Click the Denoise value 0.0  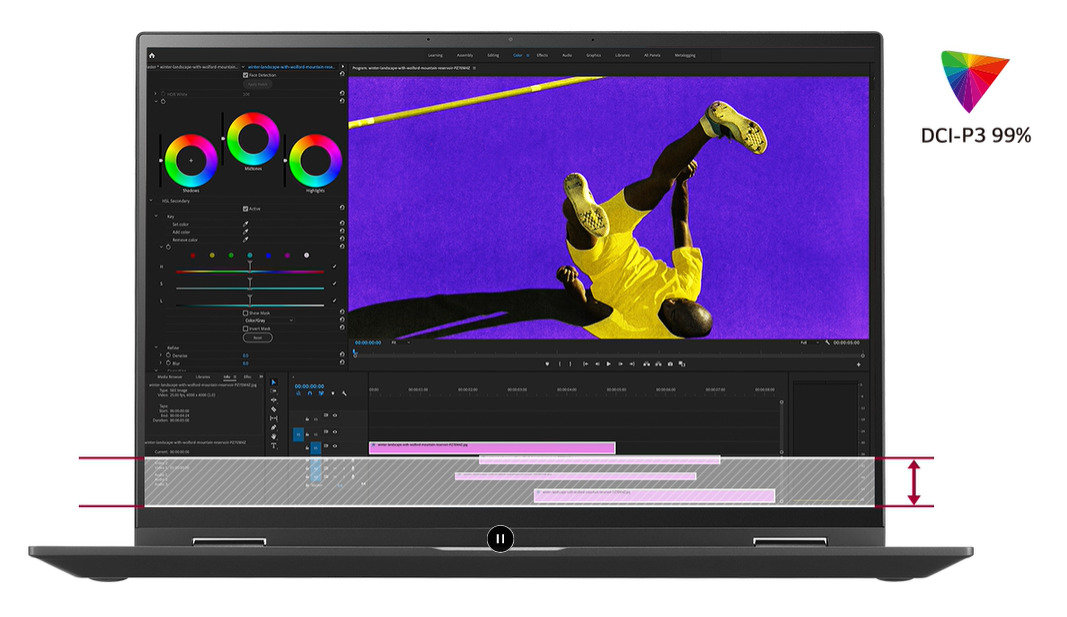click(x=246, y=355)
